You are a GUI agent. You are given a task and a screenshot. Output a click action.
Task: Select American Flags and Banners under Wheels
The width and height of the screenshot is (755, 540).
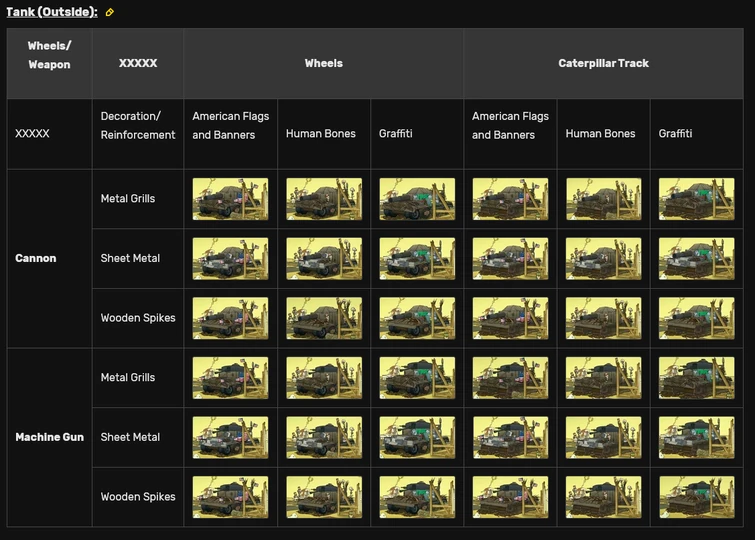point(230,134)
